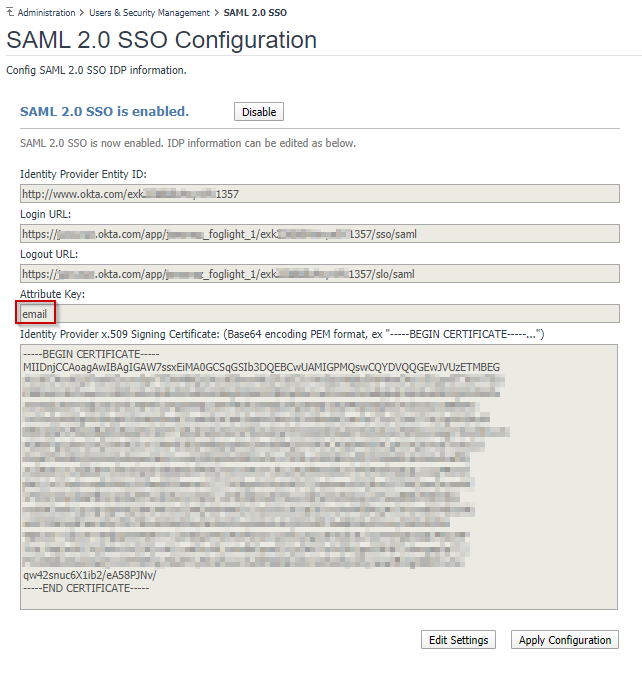Image resolution: width=642 pixels, height=681 pixels.
Task: Select the Logout URL input field
Action: click(x=319, y=274)
